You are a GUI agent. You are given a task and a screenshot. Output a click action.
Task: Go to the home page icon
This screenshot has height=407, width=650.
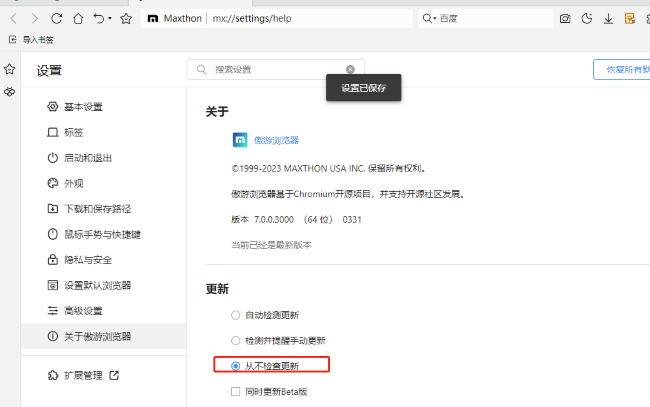[77, 18]
